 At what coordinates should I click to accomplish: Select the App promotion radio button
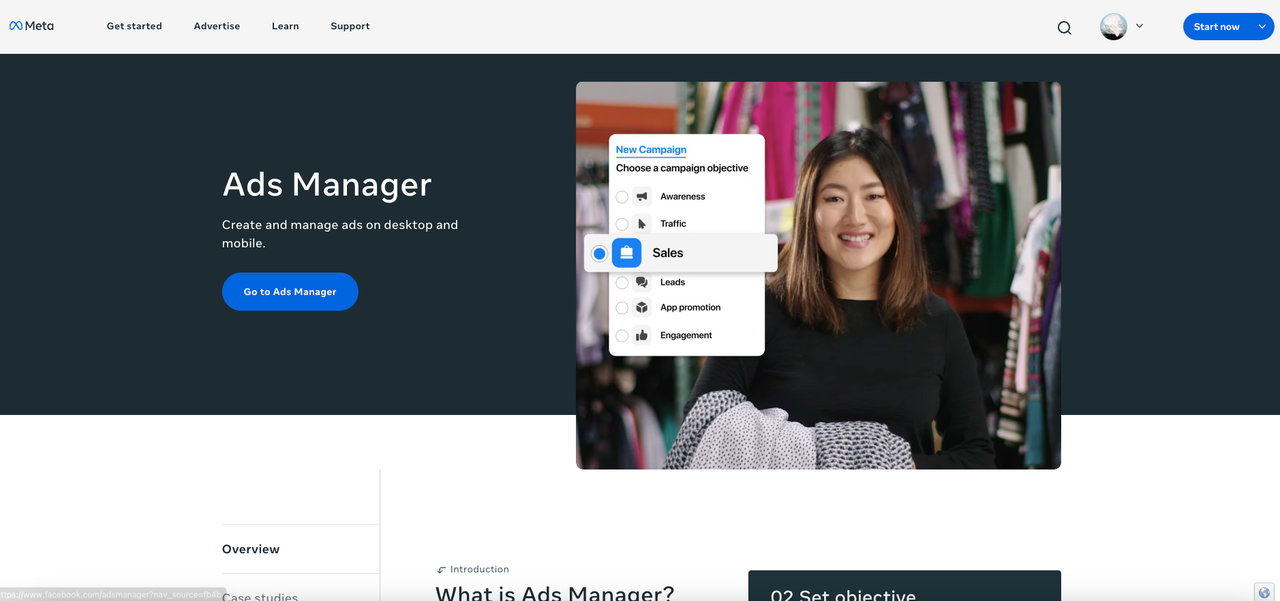622,308
